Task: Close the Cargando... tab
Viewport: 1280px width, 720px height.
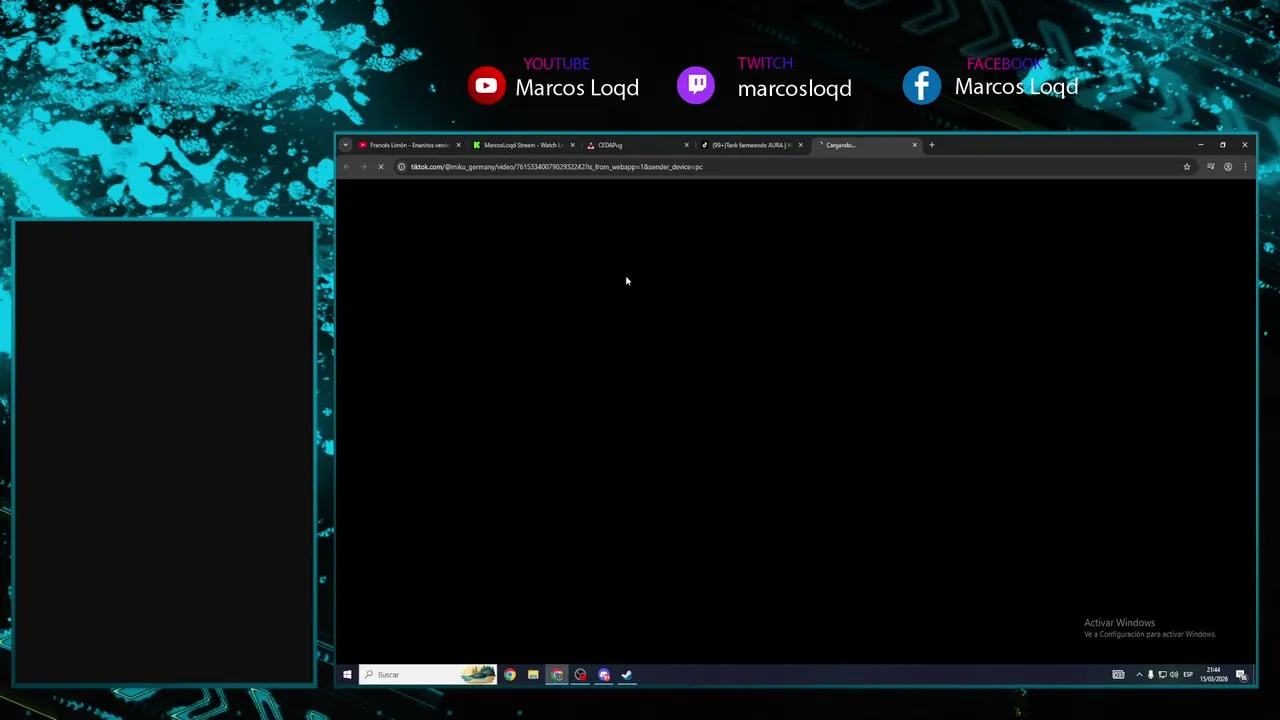Action: pyautogui.click(x=914, y=145)
